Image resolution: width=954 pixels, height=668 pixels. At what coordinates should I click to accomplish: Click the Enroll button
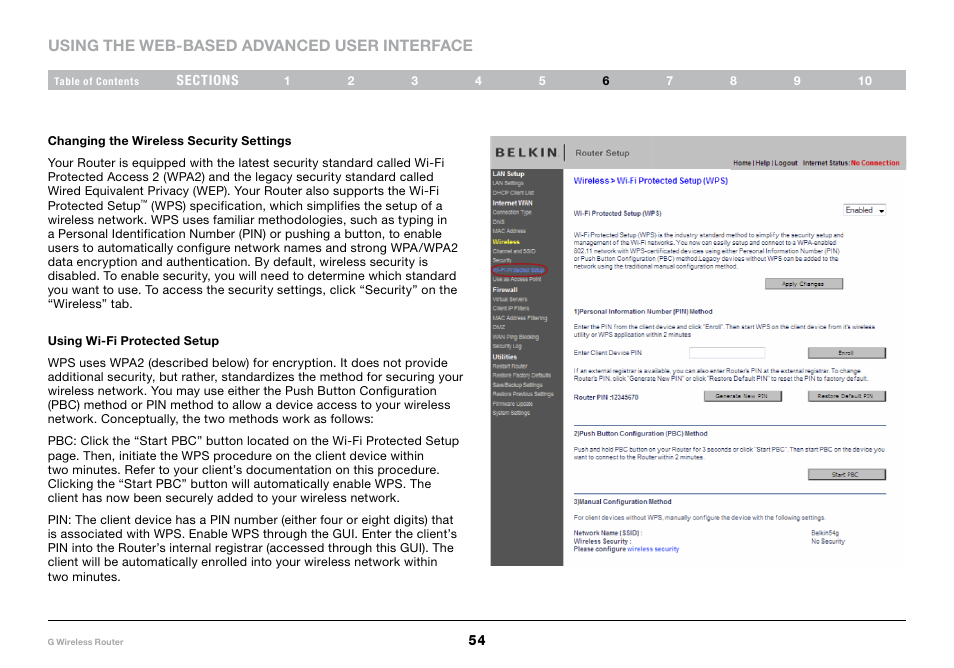pyautogui.click(x=846, y=353)
